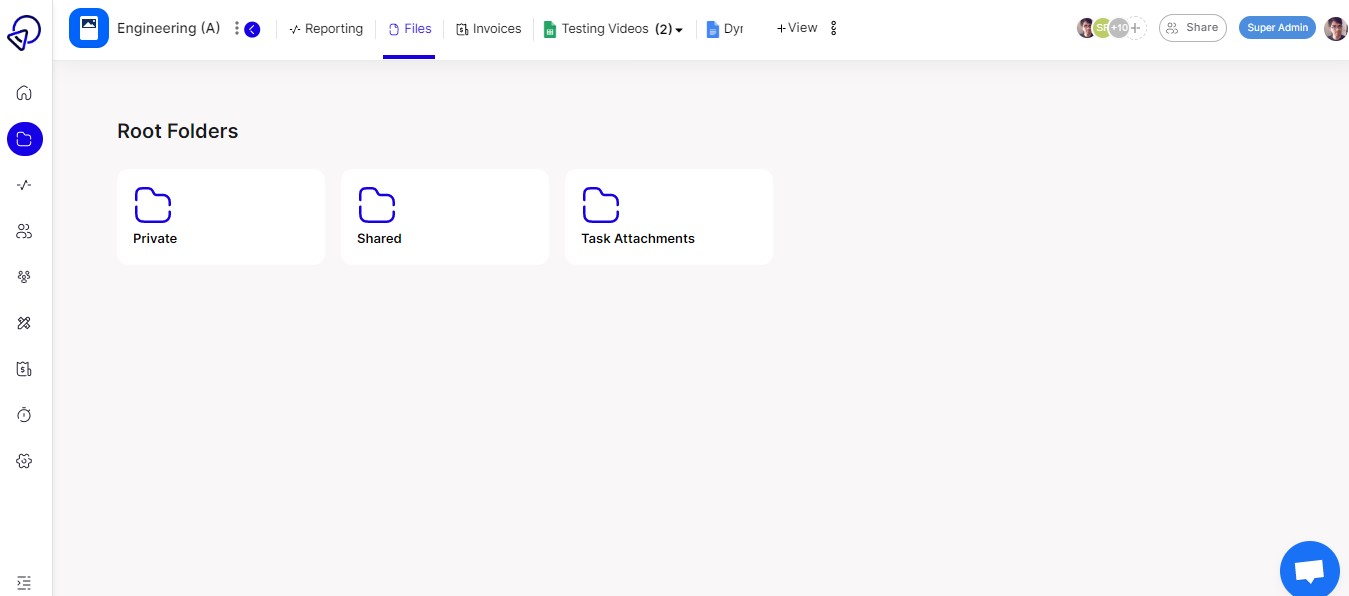Switch to the Reporting tab

pyautogui.click(x=326, y=29)
